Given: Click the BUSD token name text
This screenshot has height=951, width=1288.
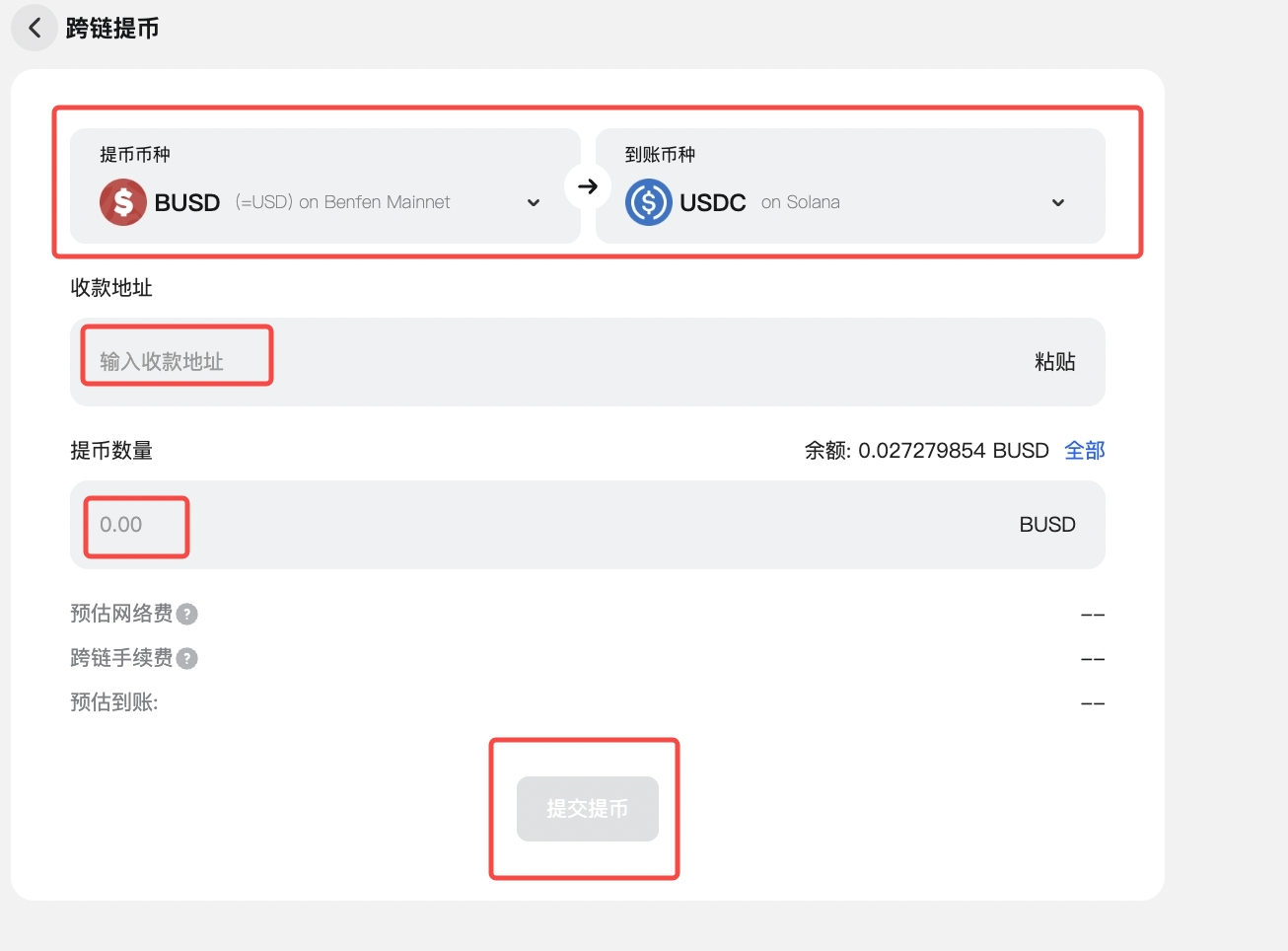Looking at the screenshot, I should point(187,202).
